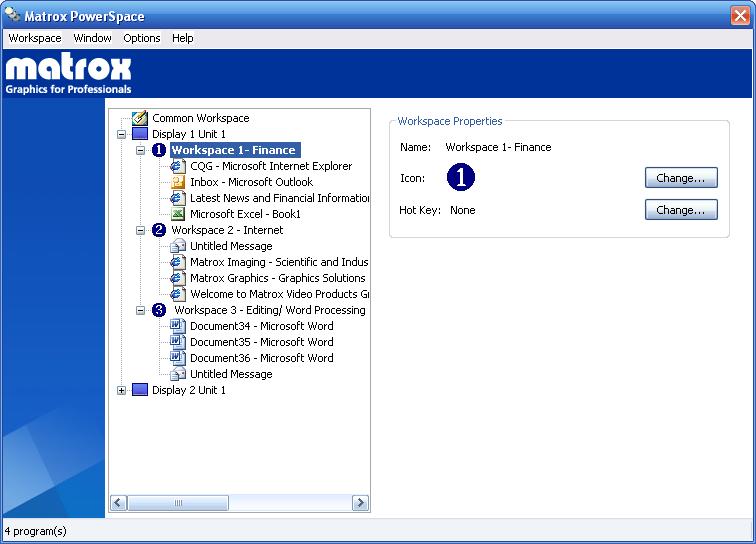756x544 pixels.
Task: Expand the Display 2 Unit 1 node
Action: tap(122, 390)
